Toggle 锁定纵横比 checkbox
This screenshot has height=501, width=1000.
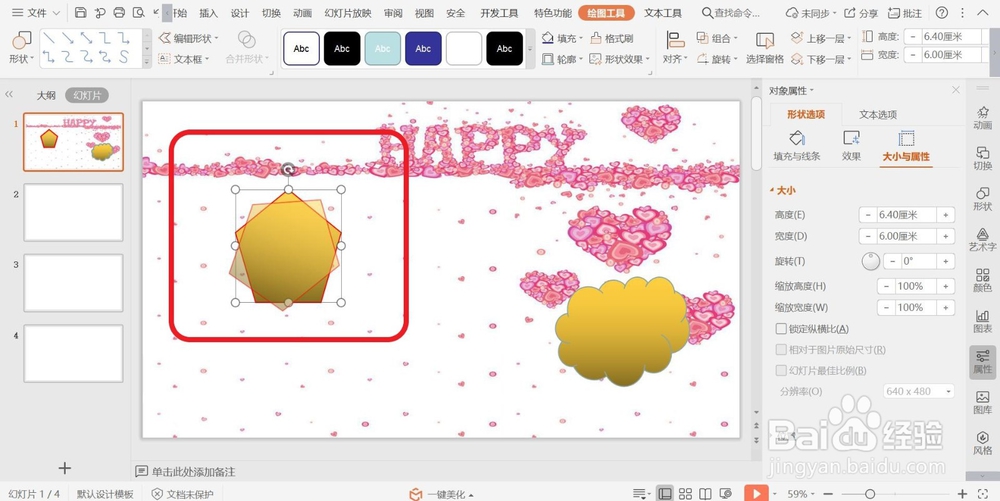pyautogui.click(x=781, y=329)
